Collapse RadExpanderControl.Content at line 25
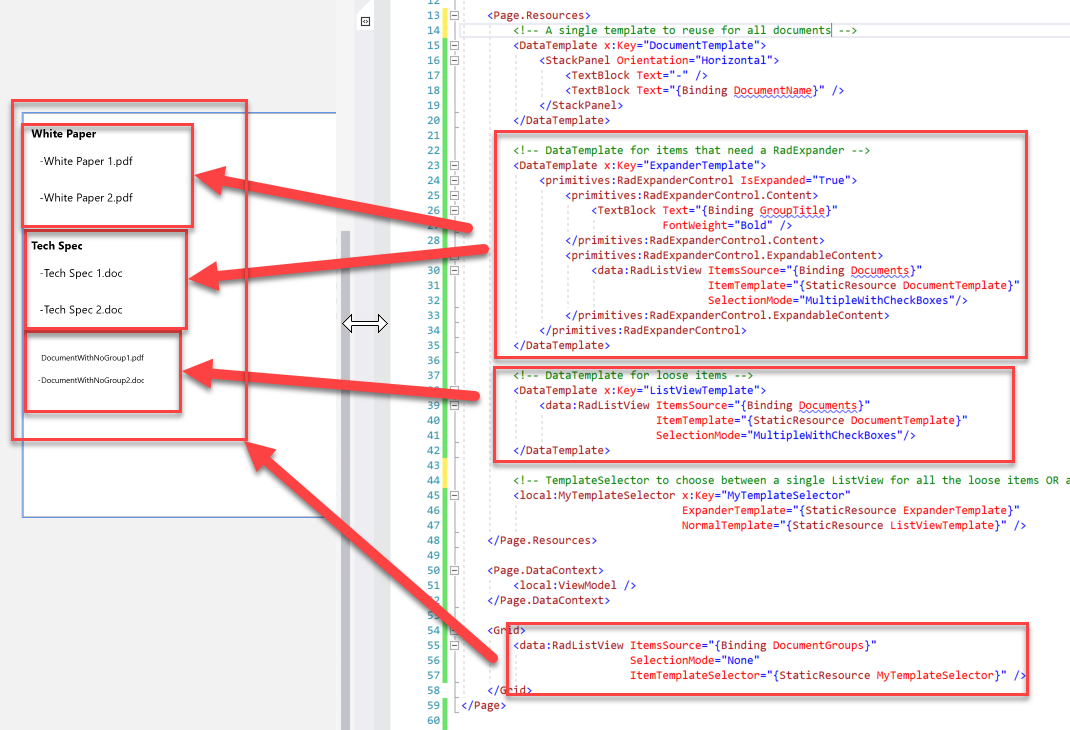1070x730 pixels. click(454, 195)
